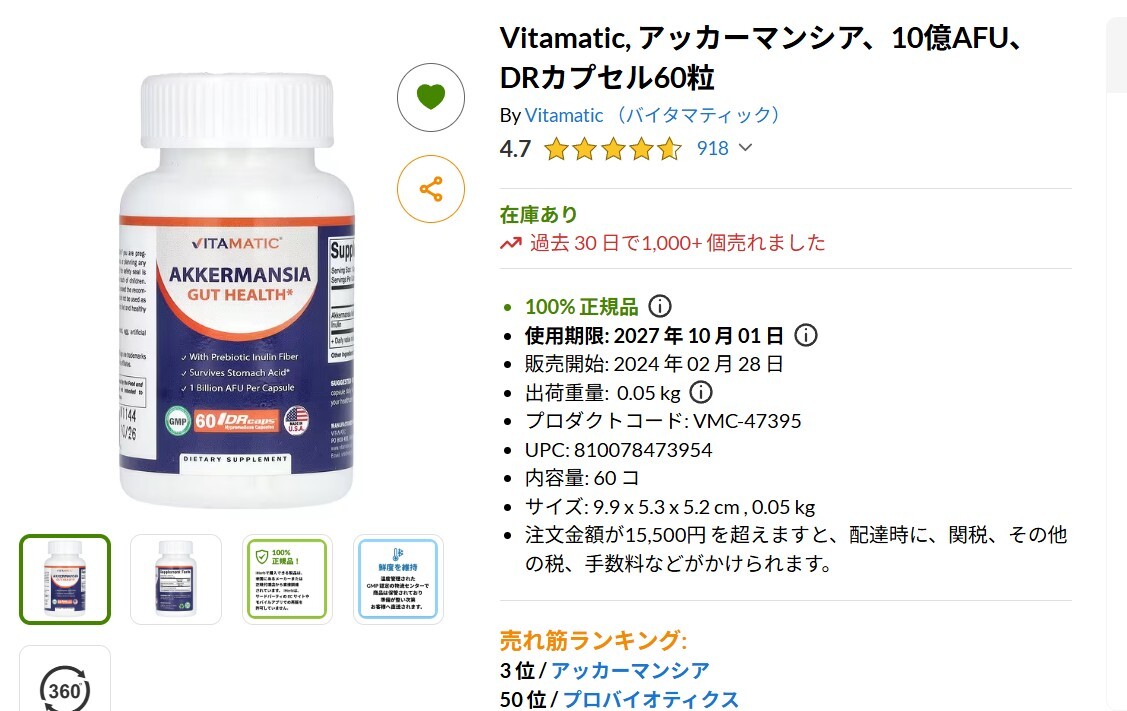Click info icon next to 出荷重量
The height and width of the screenshot is (711, 1127).
point(701,393)
